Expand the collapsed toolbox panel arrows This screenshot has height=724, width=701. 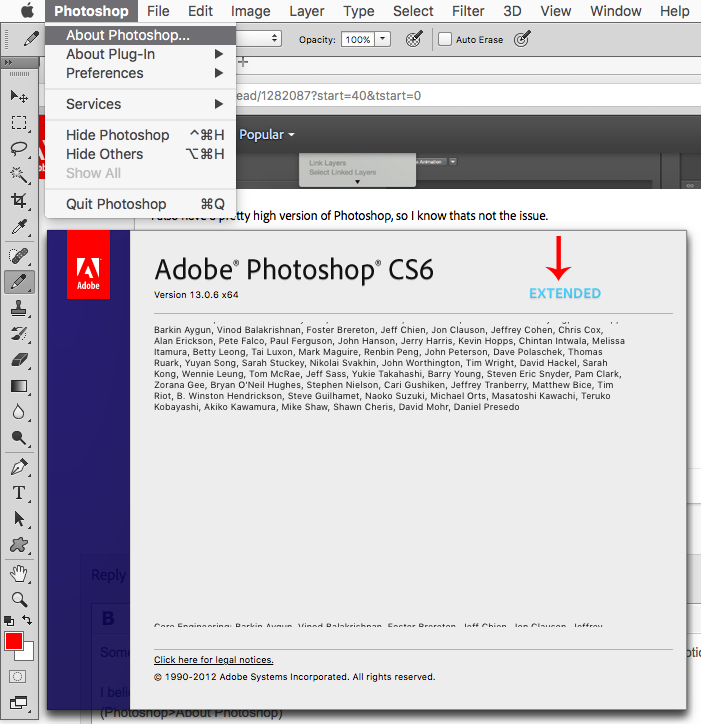(8, 62)
